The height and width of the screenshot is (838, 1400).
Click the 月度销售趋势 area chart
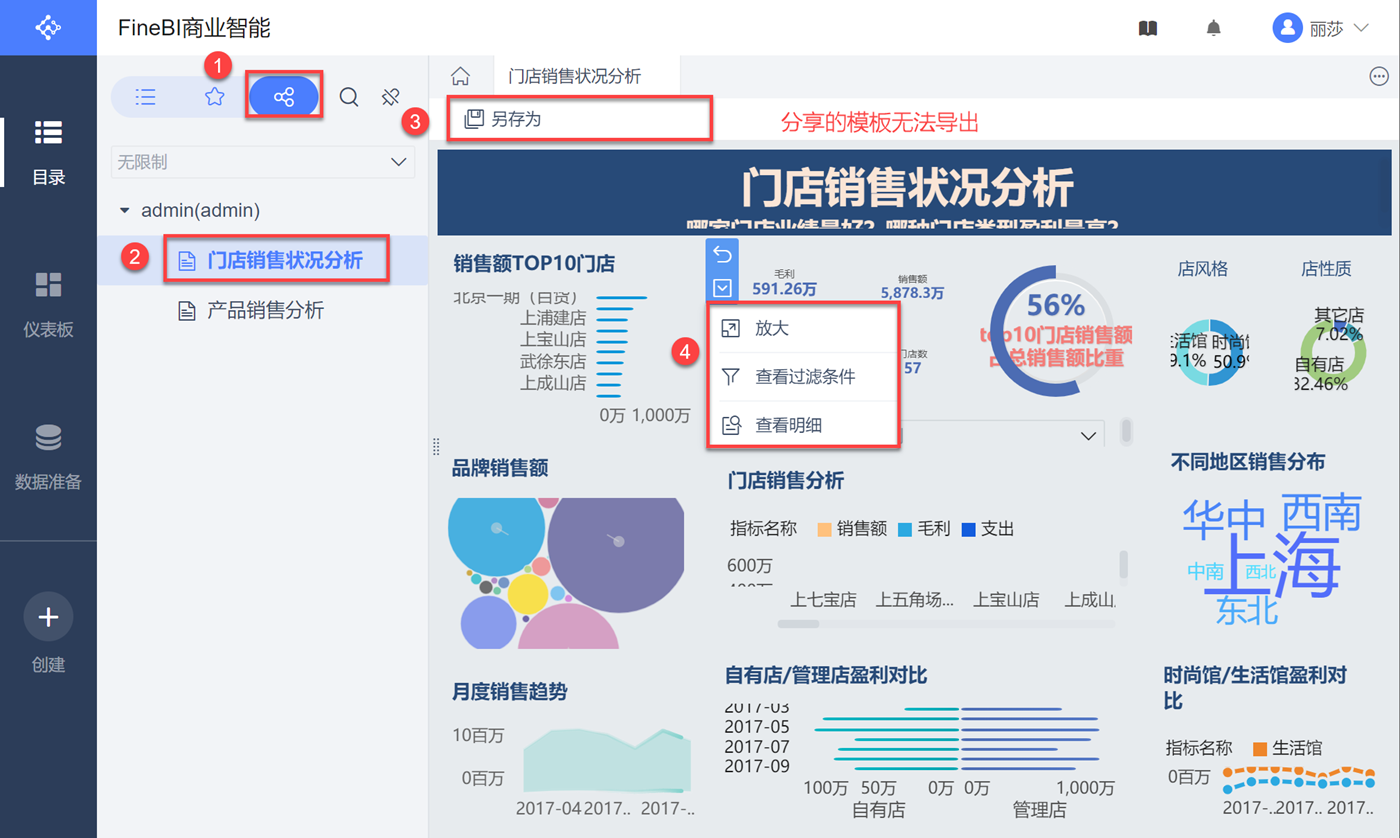click(x=607, y=762)
